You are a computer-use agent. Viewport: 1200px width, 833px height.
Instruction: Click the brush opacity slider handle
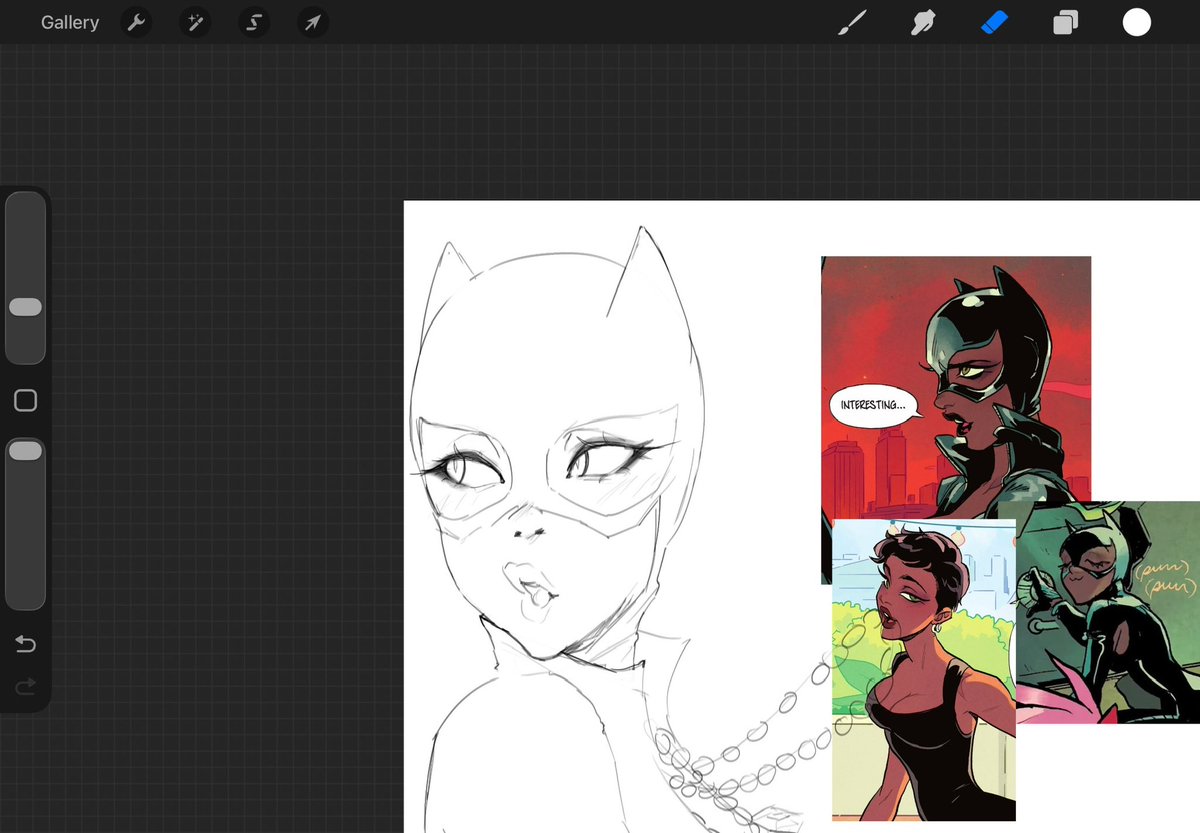[25, 451]
